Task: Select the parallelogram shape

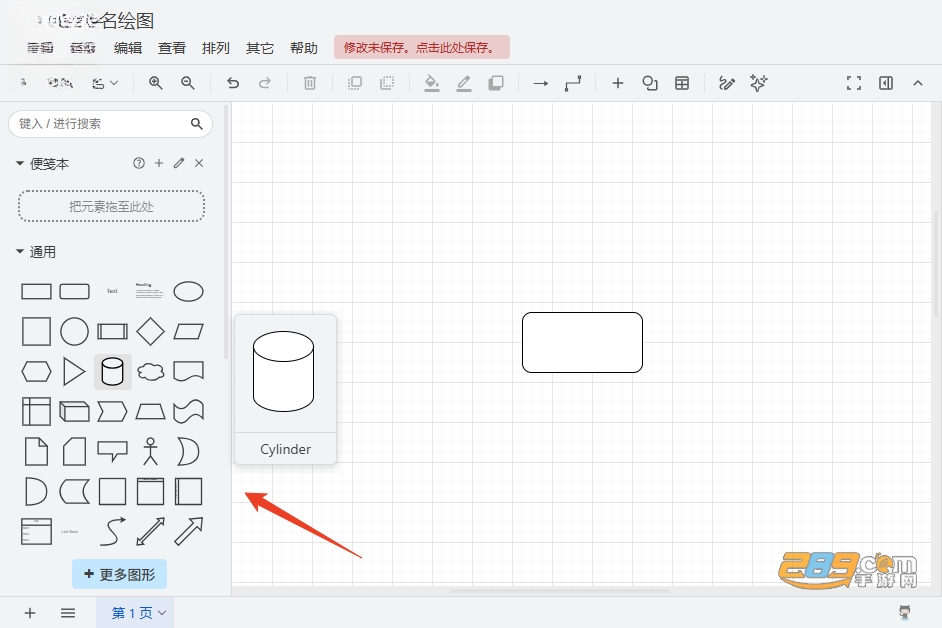Action: (189, 331)
